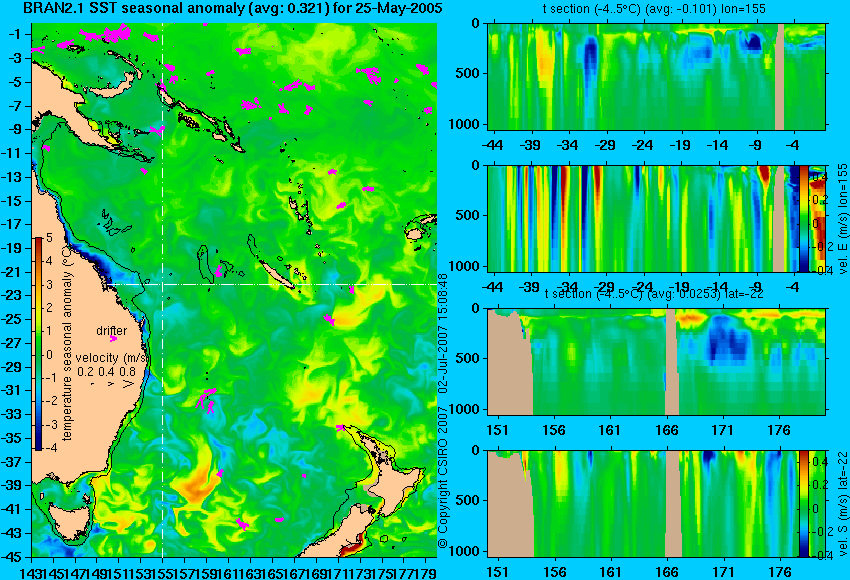850x580 pixels.
Task: Click the '161' label under the vel. S section
Action: coord(611,572)
